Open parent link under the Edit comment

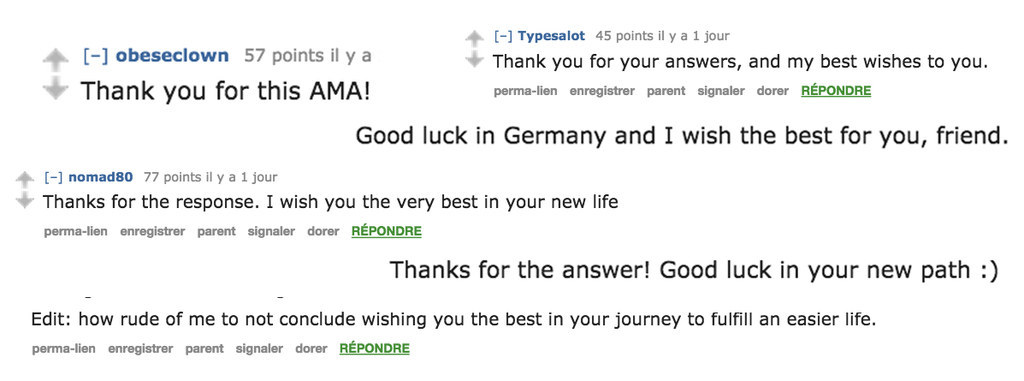(204, 349)
